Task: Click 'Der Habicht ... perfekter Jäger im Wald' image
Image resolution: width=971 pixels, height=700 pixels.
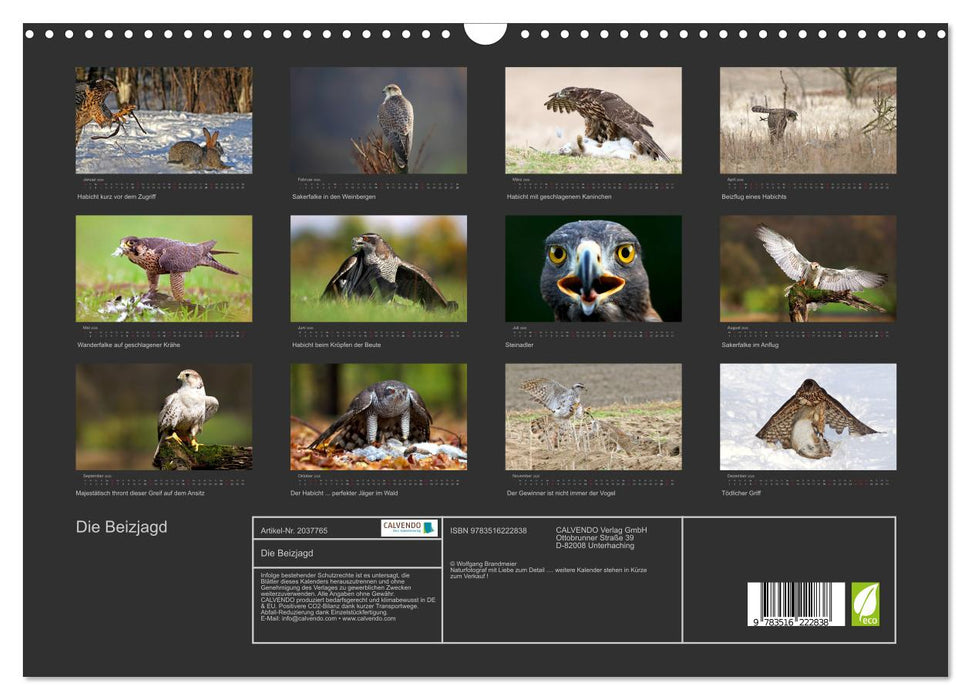Action: tap(378, 416)
